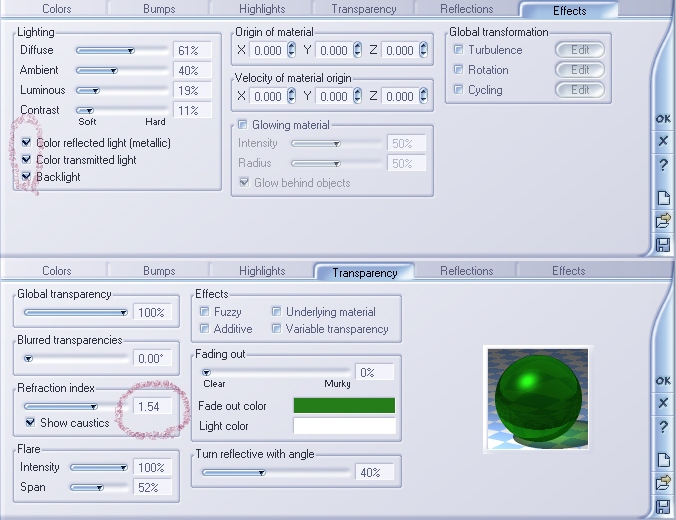Image resolution: width=676 pixels, height=520 pixels.
Task: Enable Additive transparency effect checkbox
Action: [204, 329]
